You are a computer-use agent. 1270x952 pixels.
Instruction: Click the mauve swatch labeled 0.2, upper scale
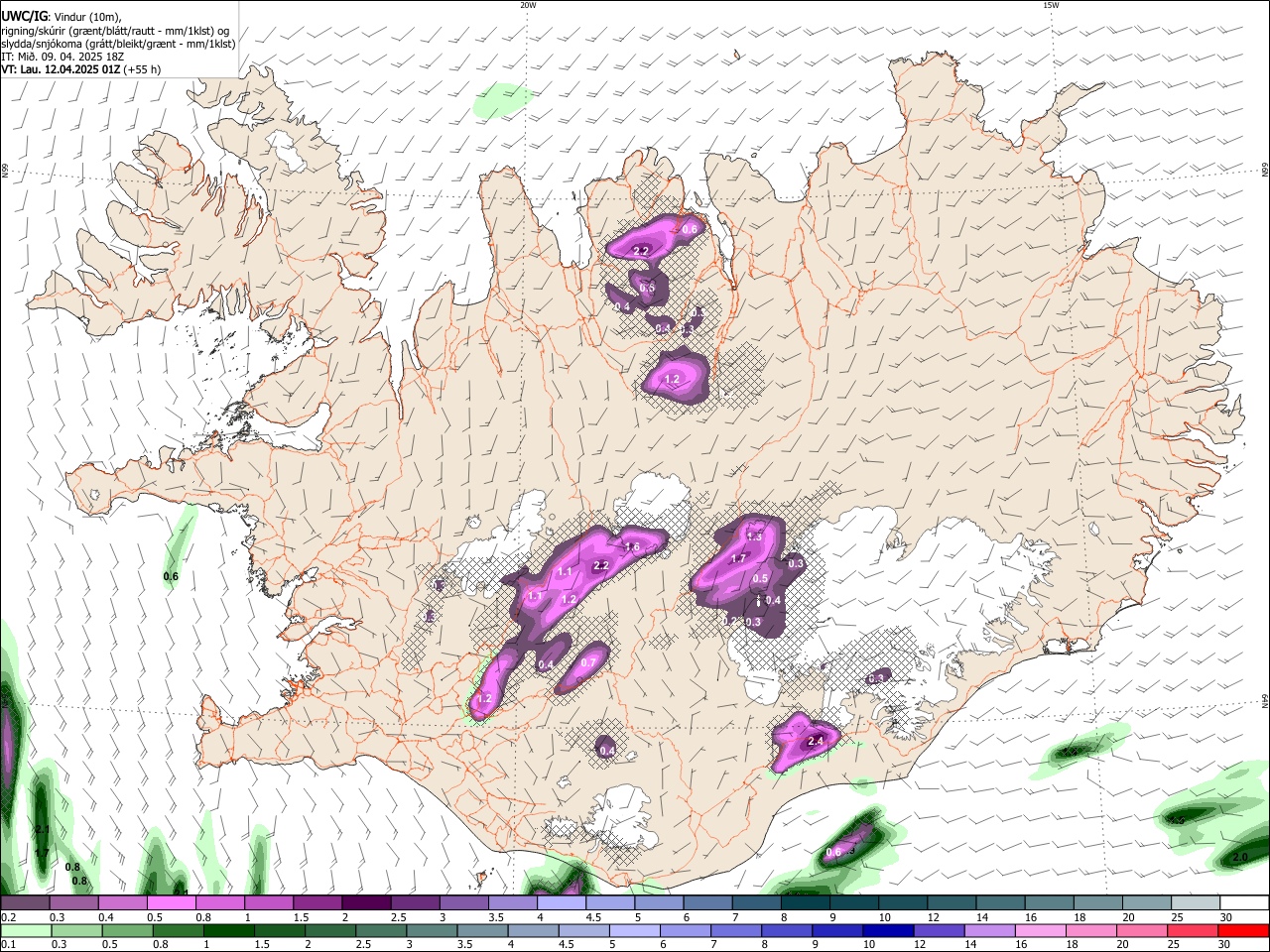[x=25, y=902]
